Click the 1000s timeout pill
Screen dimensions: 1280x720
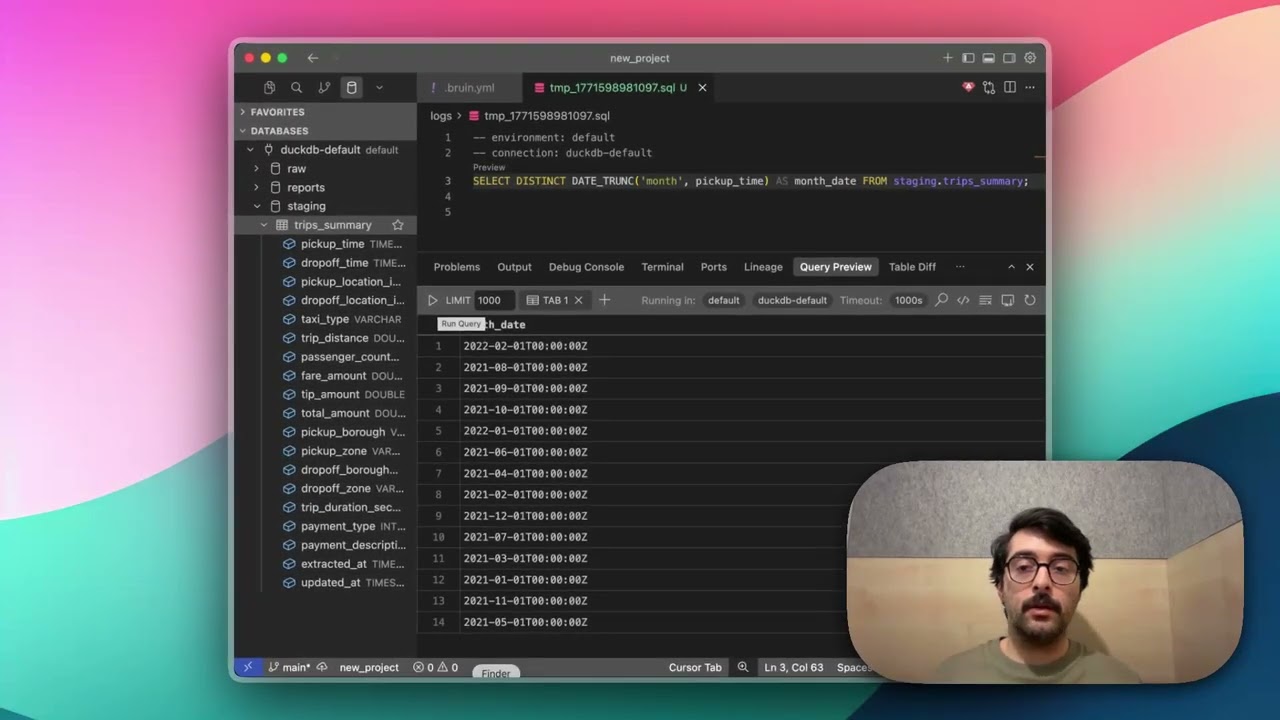click(x=909, y=300)
